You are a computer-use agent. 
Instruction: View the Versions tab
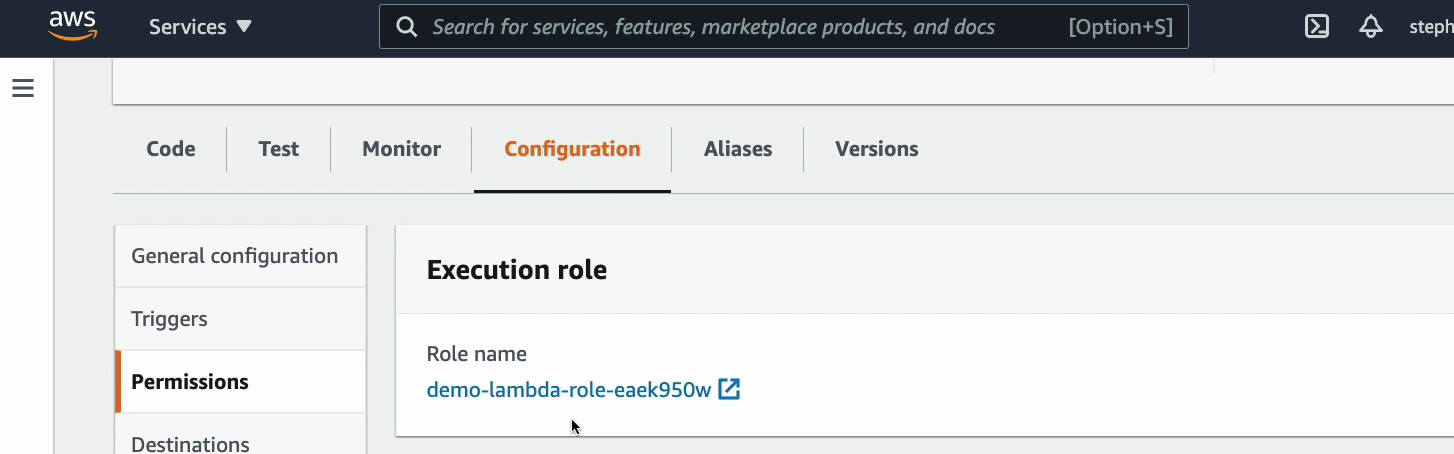tap(877, 149)
